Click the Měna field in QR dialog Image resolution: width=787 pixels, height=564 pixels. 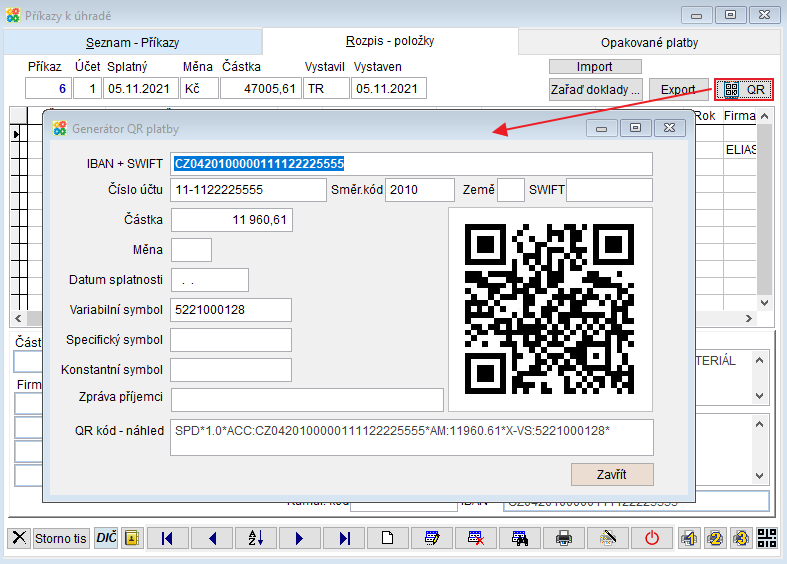tap(191, 250)
